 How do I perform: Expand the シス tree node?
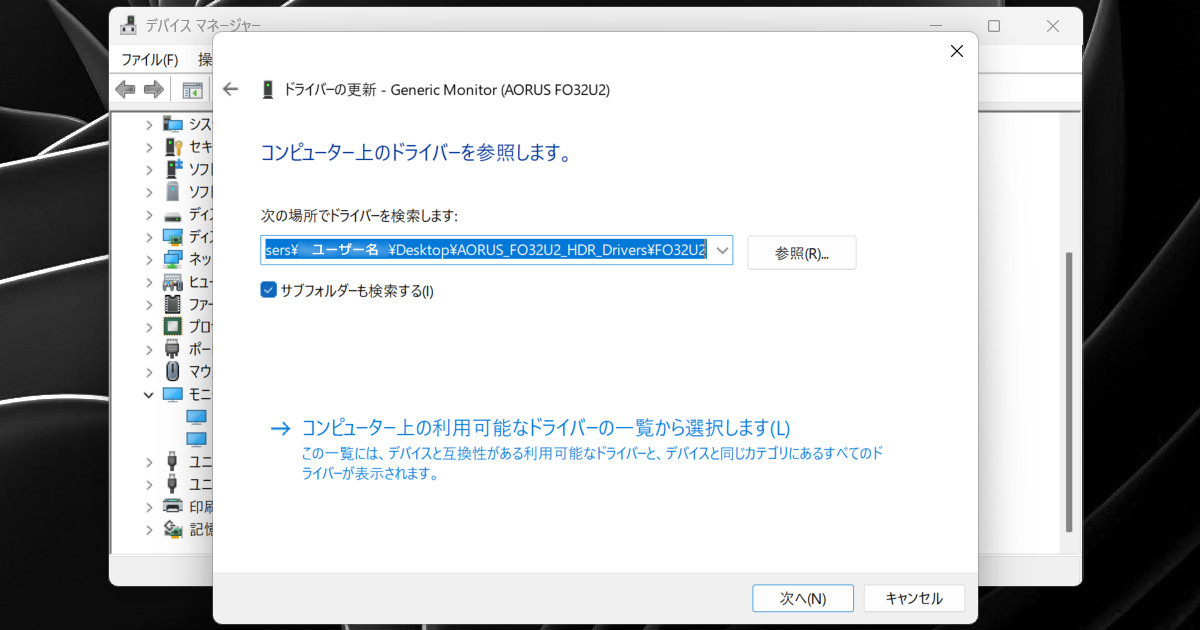149,124
